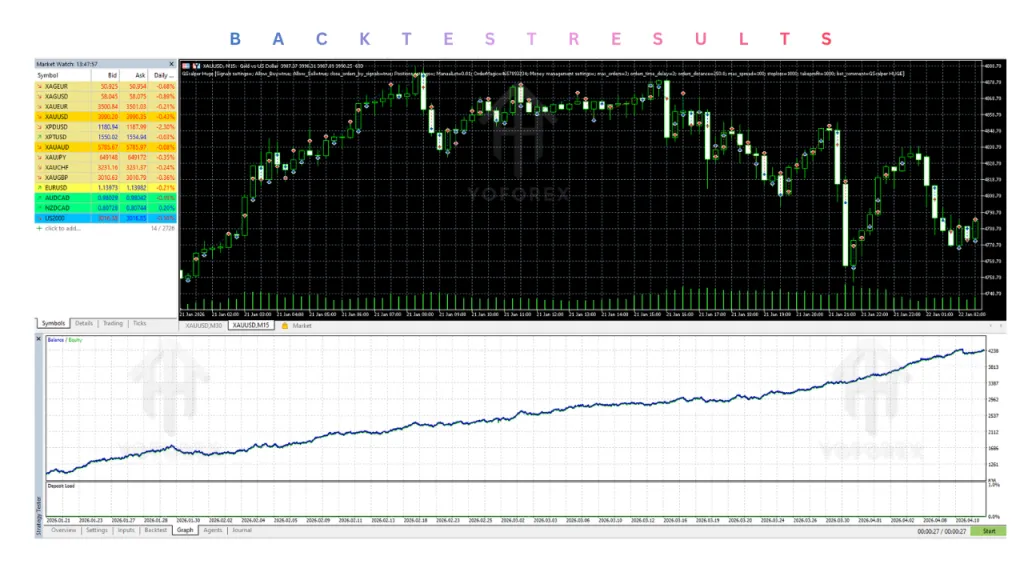Viewport: 1024px width, 576px height.
Task: Click the Bid column header
Action: [x=105, y=76]
